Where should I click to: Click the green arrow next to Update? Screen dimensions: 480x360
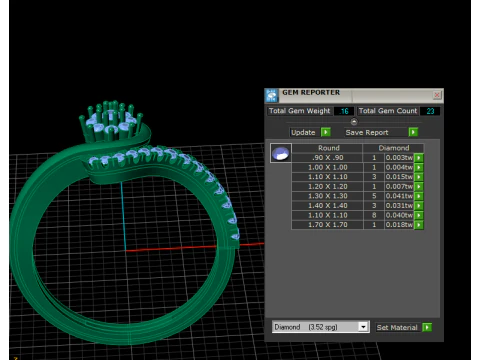[326, 132]
